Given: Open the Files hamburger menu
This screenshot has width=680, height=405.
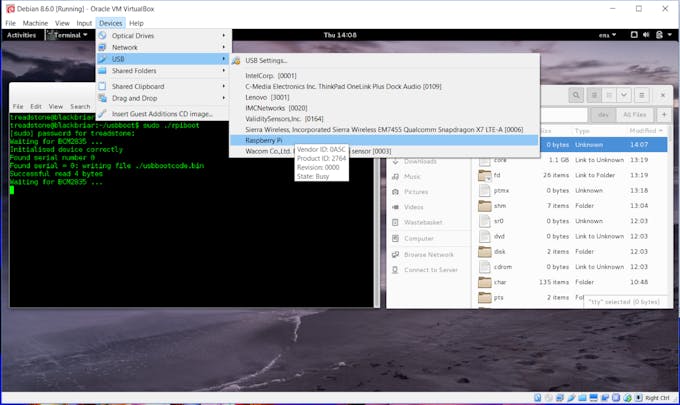Looking at the screenshot, I should (x=642, y=95).
